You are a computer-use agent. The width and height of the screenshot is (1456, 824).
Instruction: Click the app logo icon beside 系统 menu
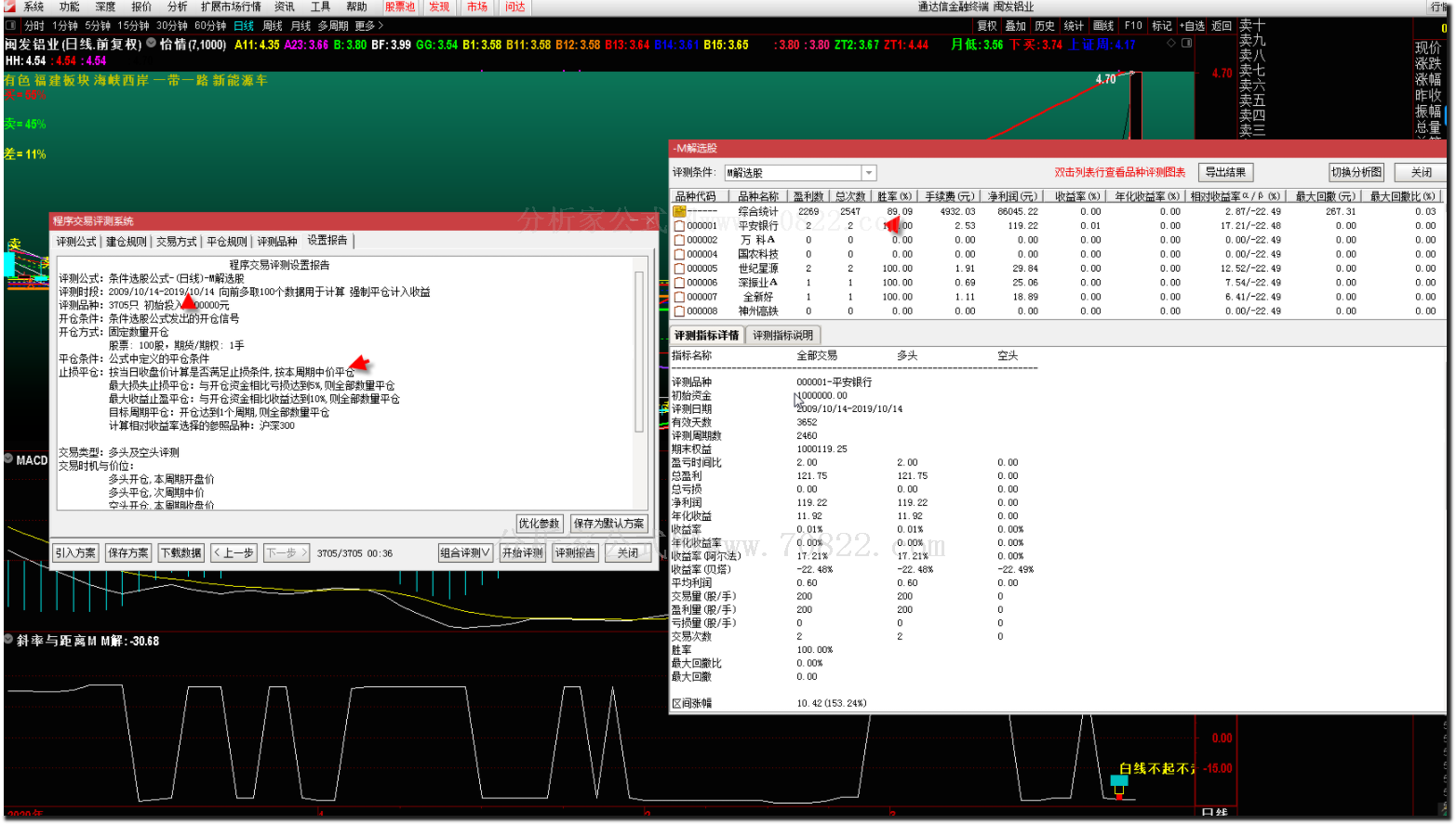click(10, 7)
